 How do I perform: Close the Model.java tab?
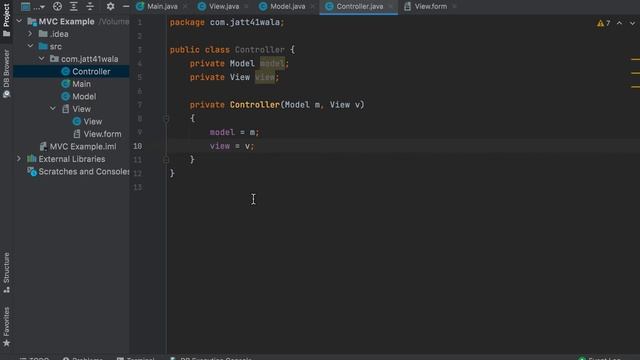tap(312, 7)
